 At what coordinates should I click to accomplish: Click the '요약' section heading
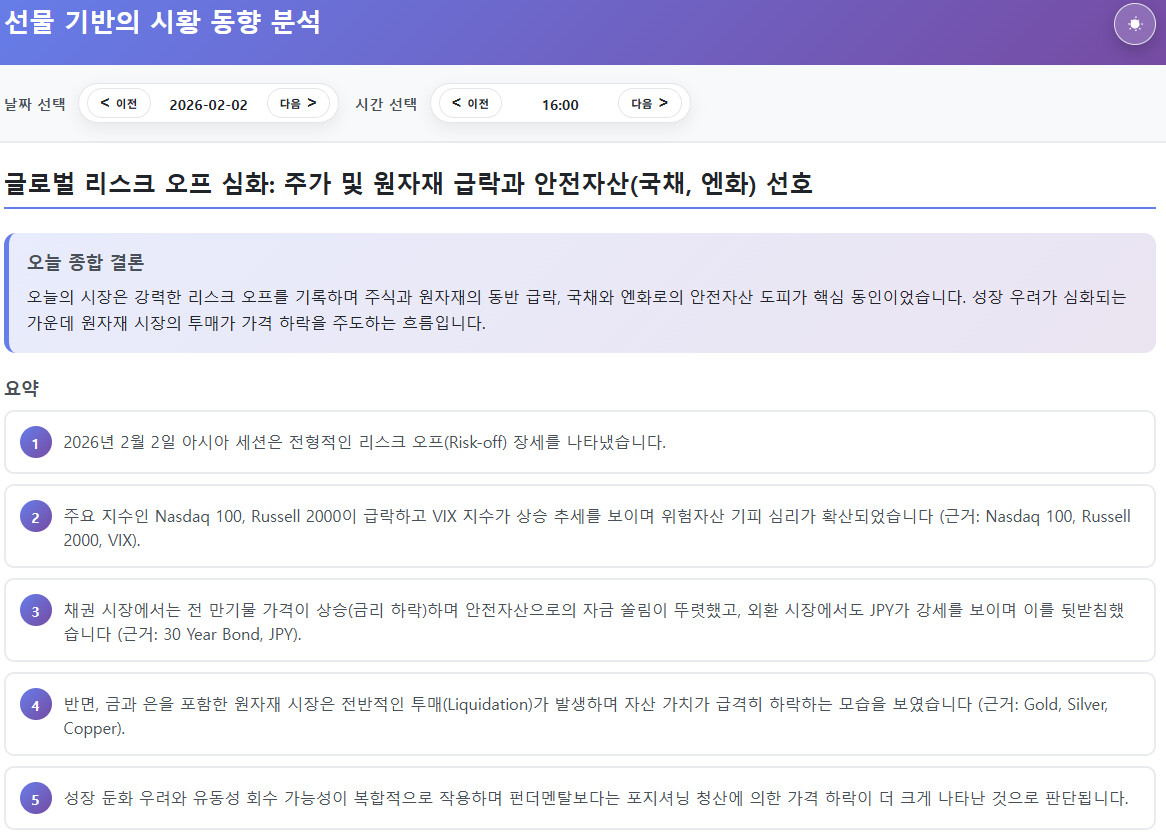22,388
